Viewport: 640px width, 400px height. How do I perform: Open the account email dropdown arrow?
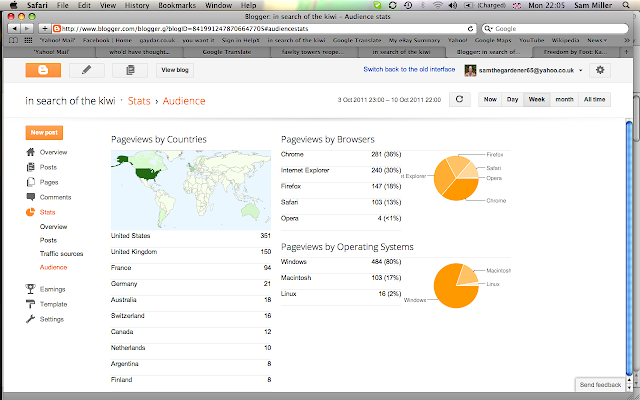click(x=580, y=70)
